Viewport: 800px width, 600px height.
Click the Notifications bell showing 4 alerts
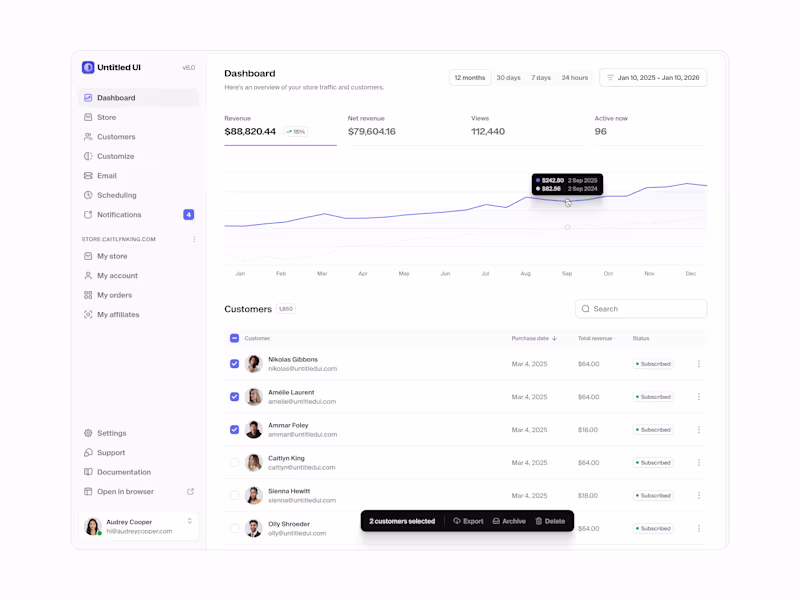89,214
